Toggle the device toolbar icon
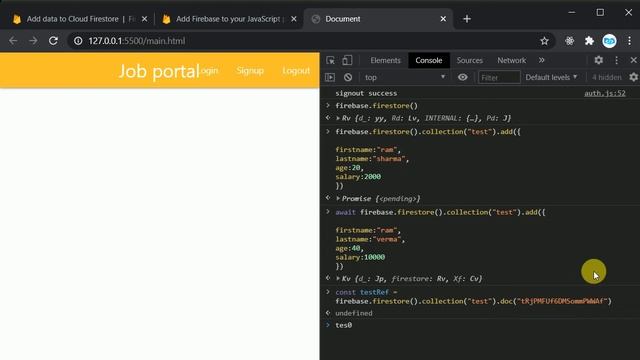The image size is (640, 360). point(347,60)
